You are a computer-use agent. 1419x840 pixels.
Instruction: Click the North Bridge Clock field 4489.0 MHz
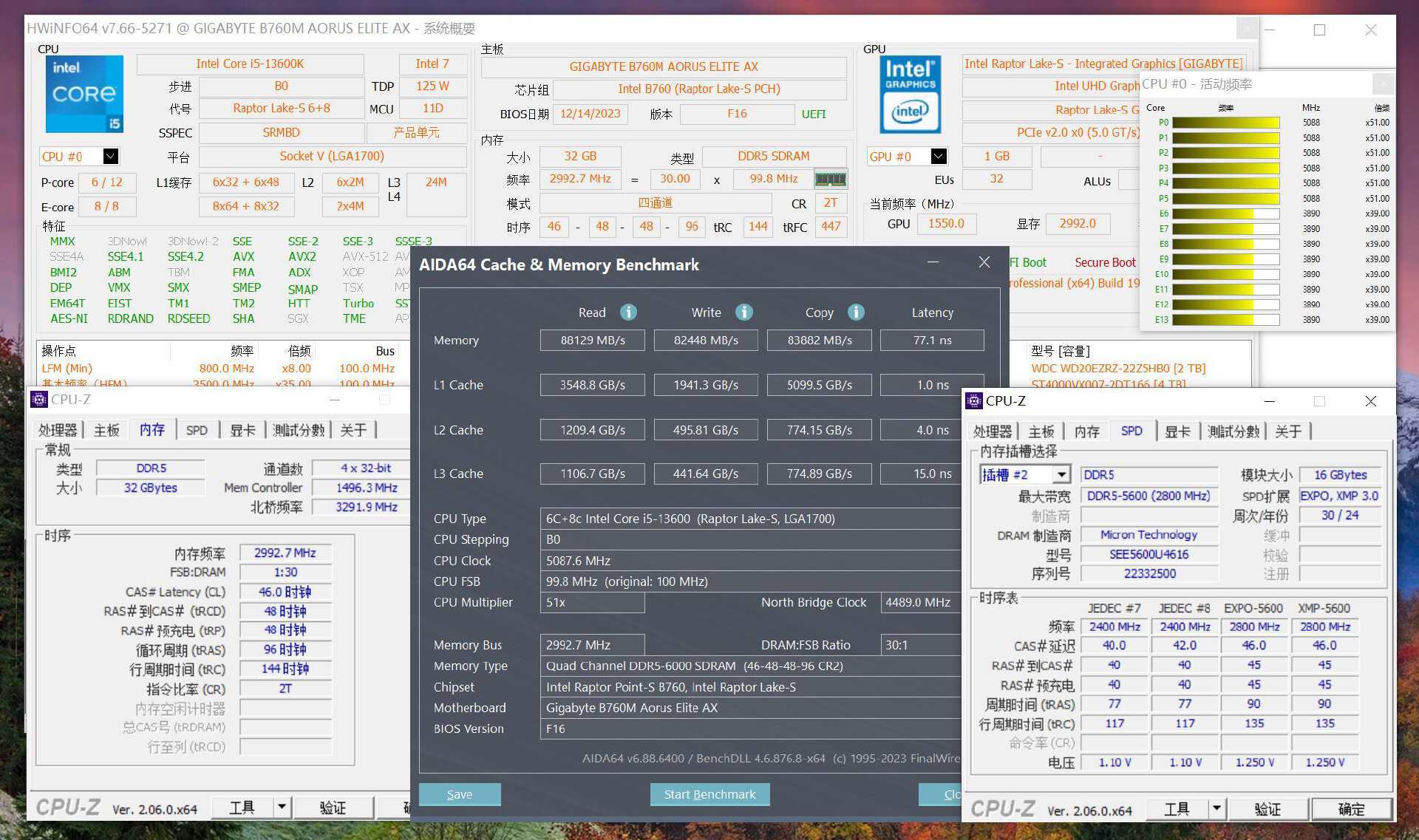coord(922,602)
